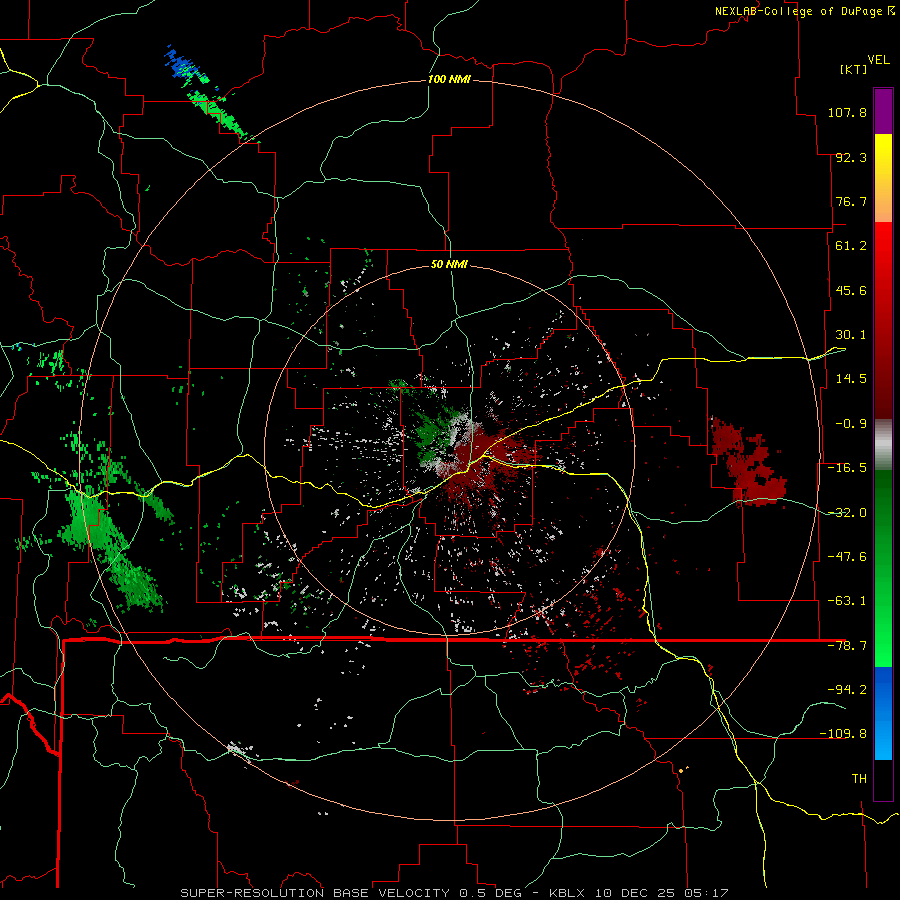
Task: Click the purple segment of velocity color bar
Action: point(883,111)
